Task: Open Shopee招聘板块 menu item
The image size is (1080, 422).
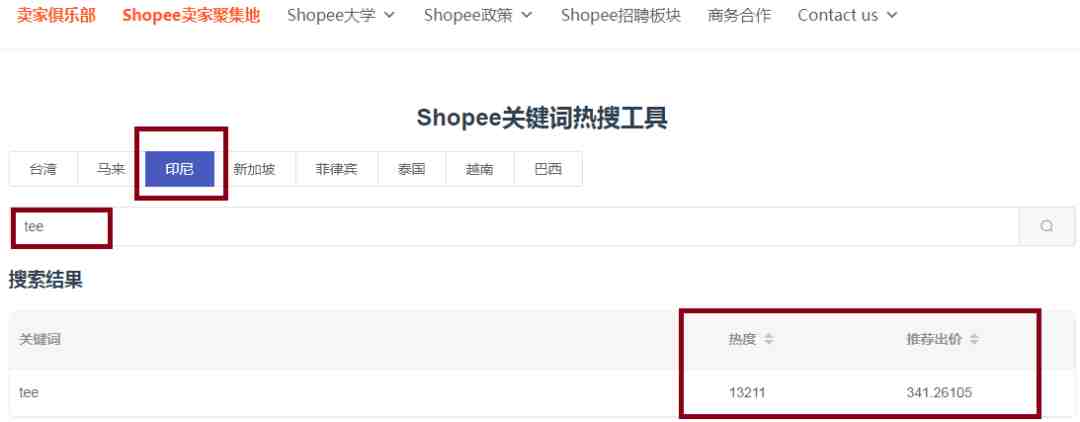Action: point(621,15)
